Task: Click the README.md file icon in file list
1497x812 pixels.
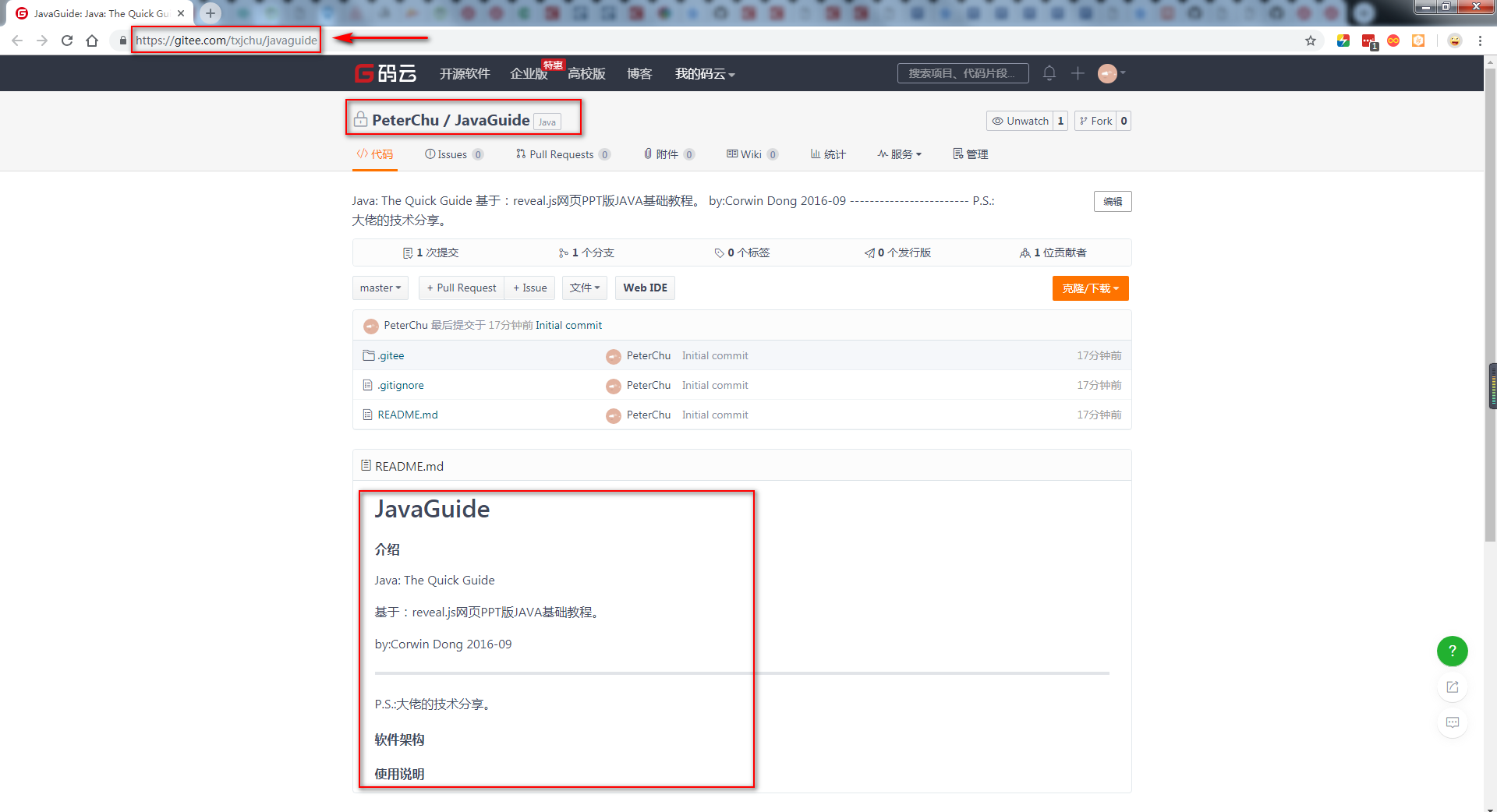Action: point(368,415)
